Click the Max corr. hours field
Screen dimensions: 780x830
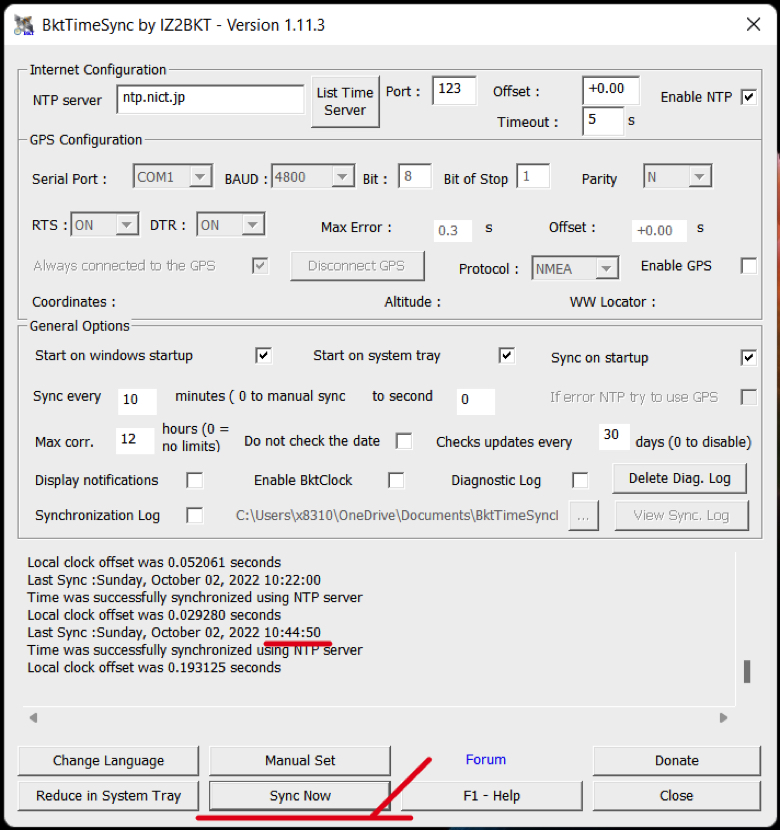point(135,440)
